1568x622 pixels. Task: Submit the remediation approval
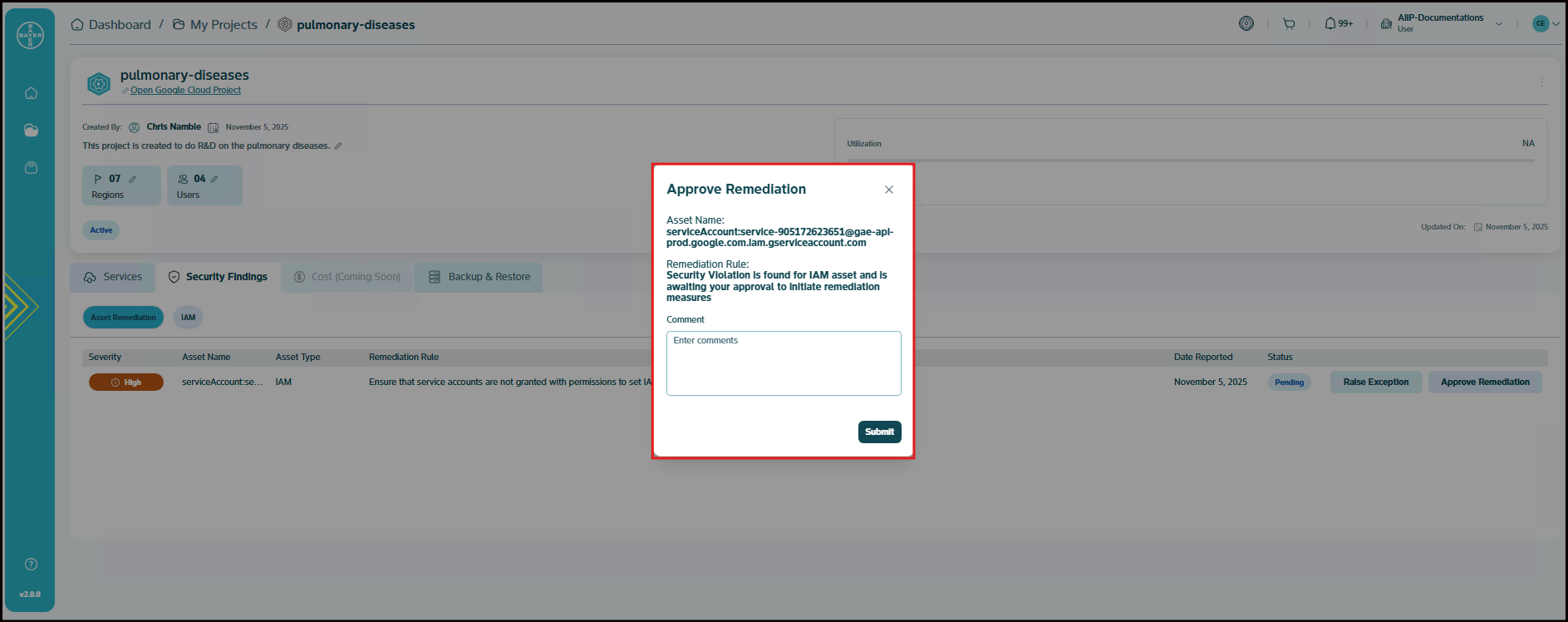click(x=879, y=432)
